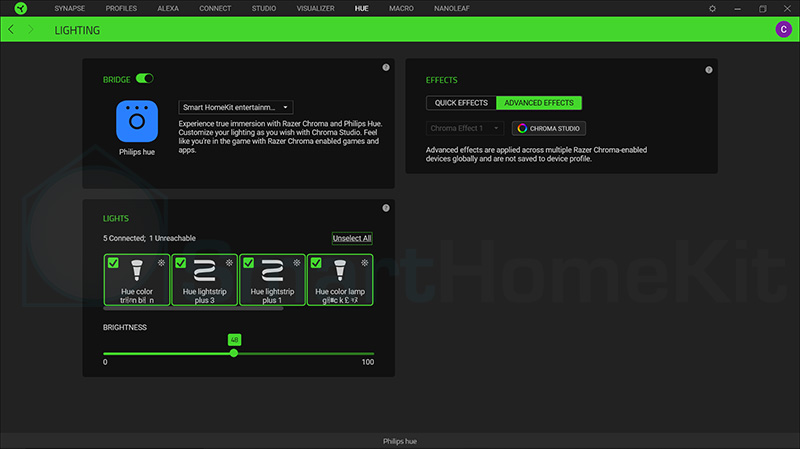
Task: Switch to Quick Effects
Action: coord(461,103)
